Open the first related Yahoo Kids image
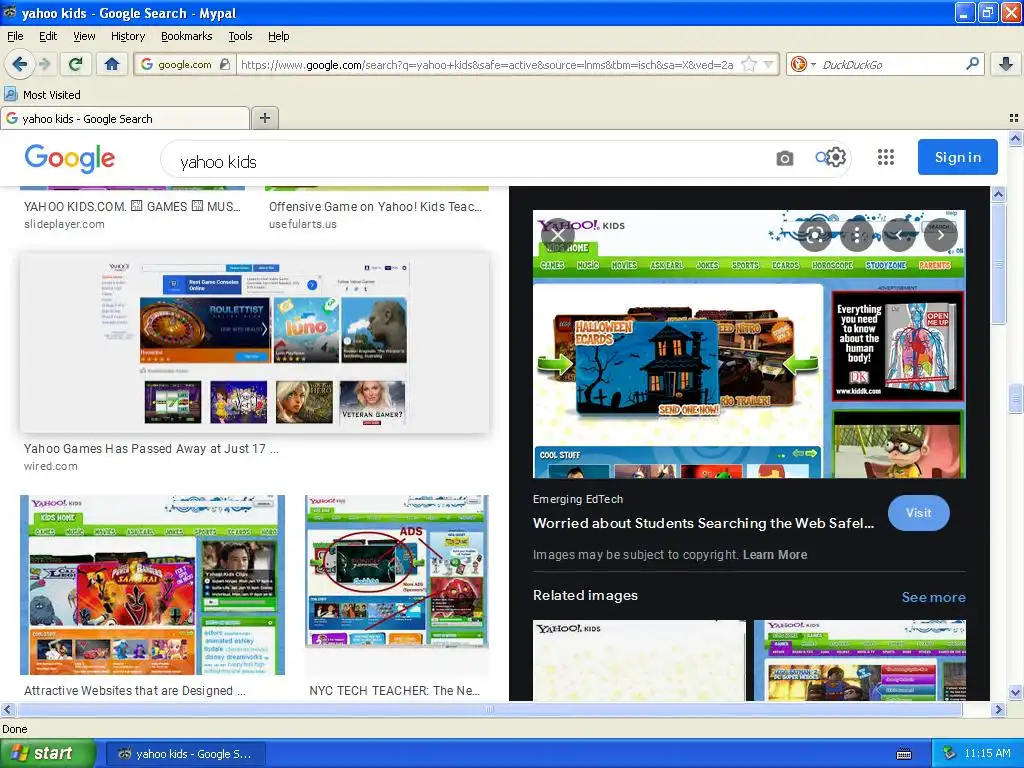 tap(639, 660)
